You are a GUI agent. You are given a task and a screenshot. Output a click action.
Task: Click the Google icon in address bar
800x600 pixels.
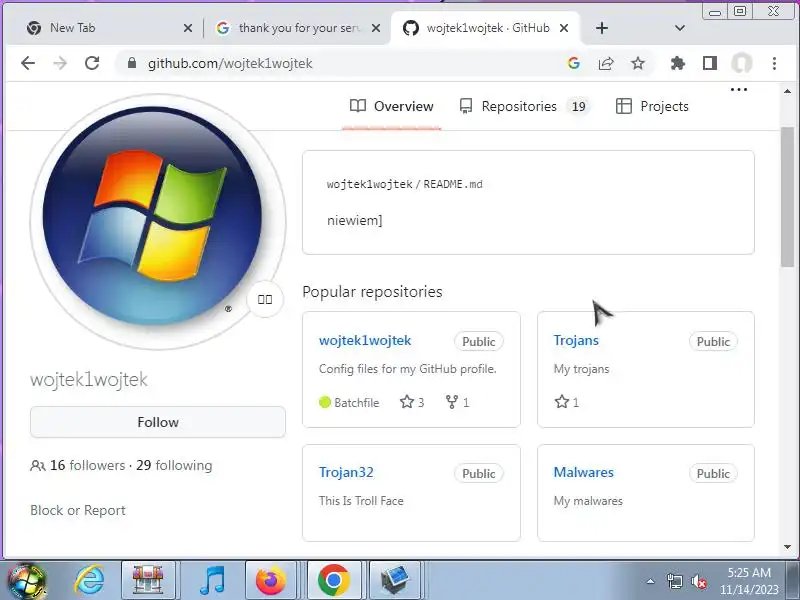pos(573,63)
